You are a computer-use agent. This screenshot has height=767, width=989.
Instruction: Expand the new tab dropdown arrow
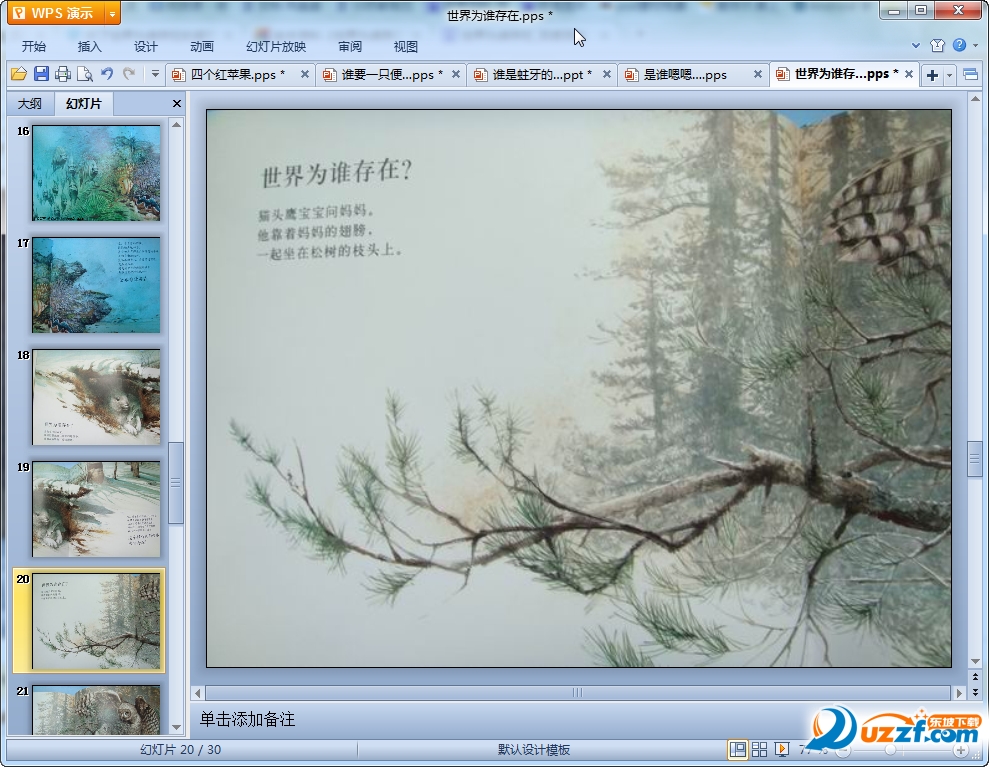point(949,75)
